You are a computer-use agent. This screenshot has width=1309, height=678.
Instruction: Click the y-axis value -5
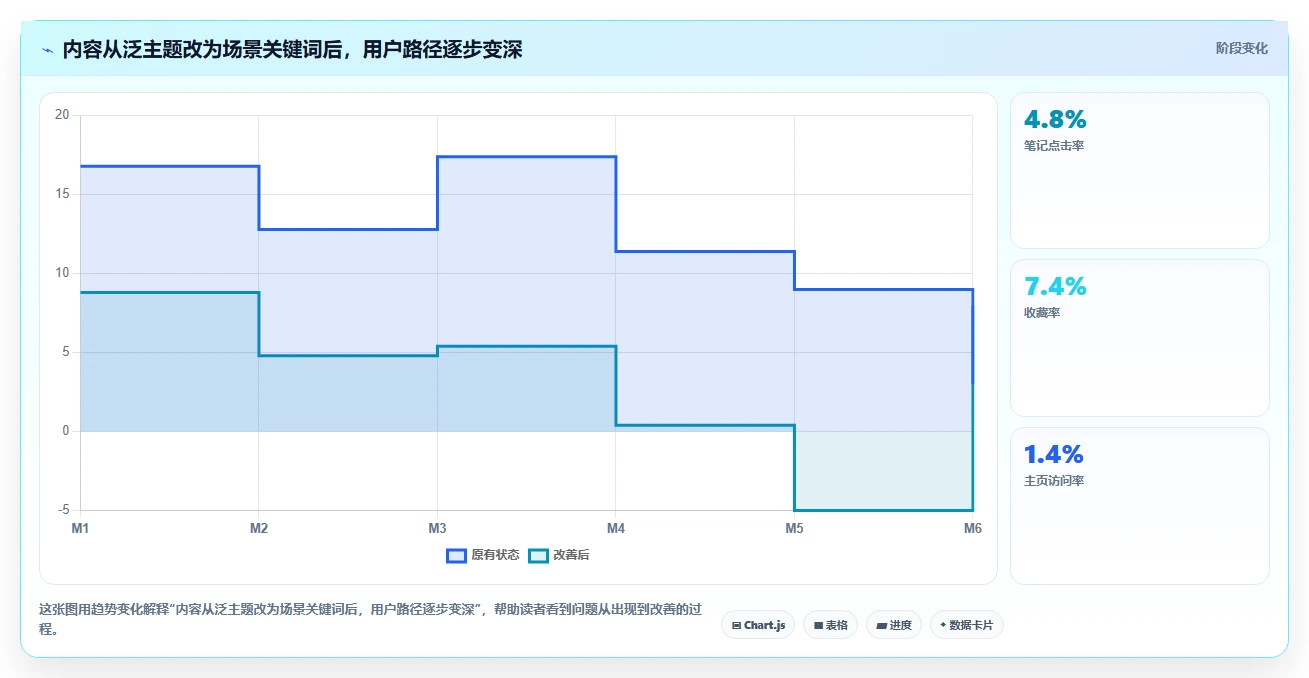[63, 510]
